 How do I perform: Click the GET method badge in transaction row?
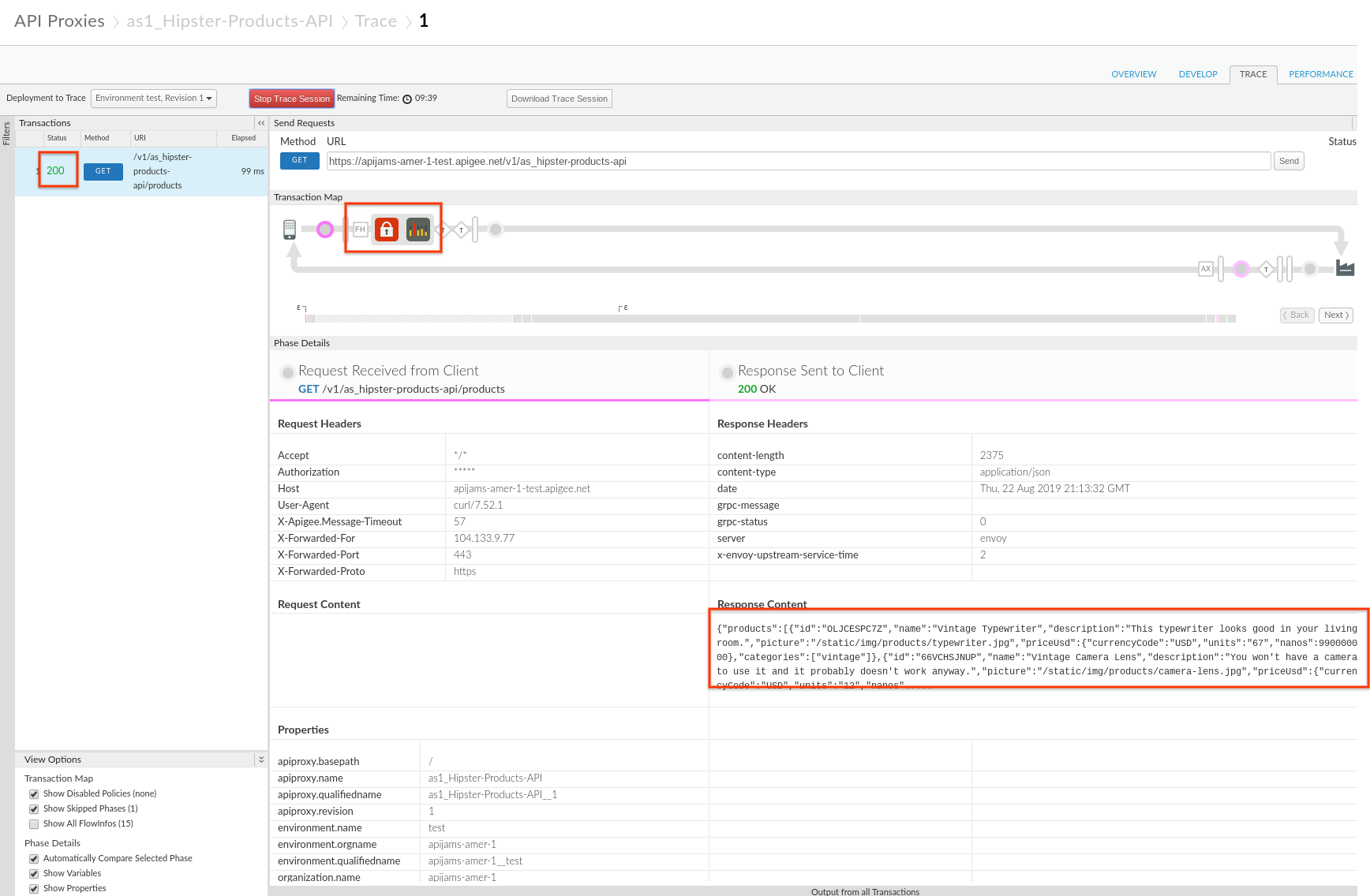point(103,171)
